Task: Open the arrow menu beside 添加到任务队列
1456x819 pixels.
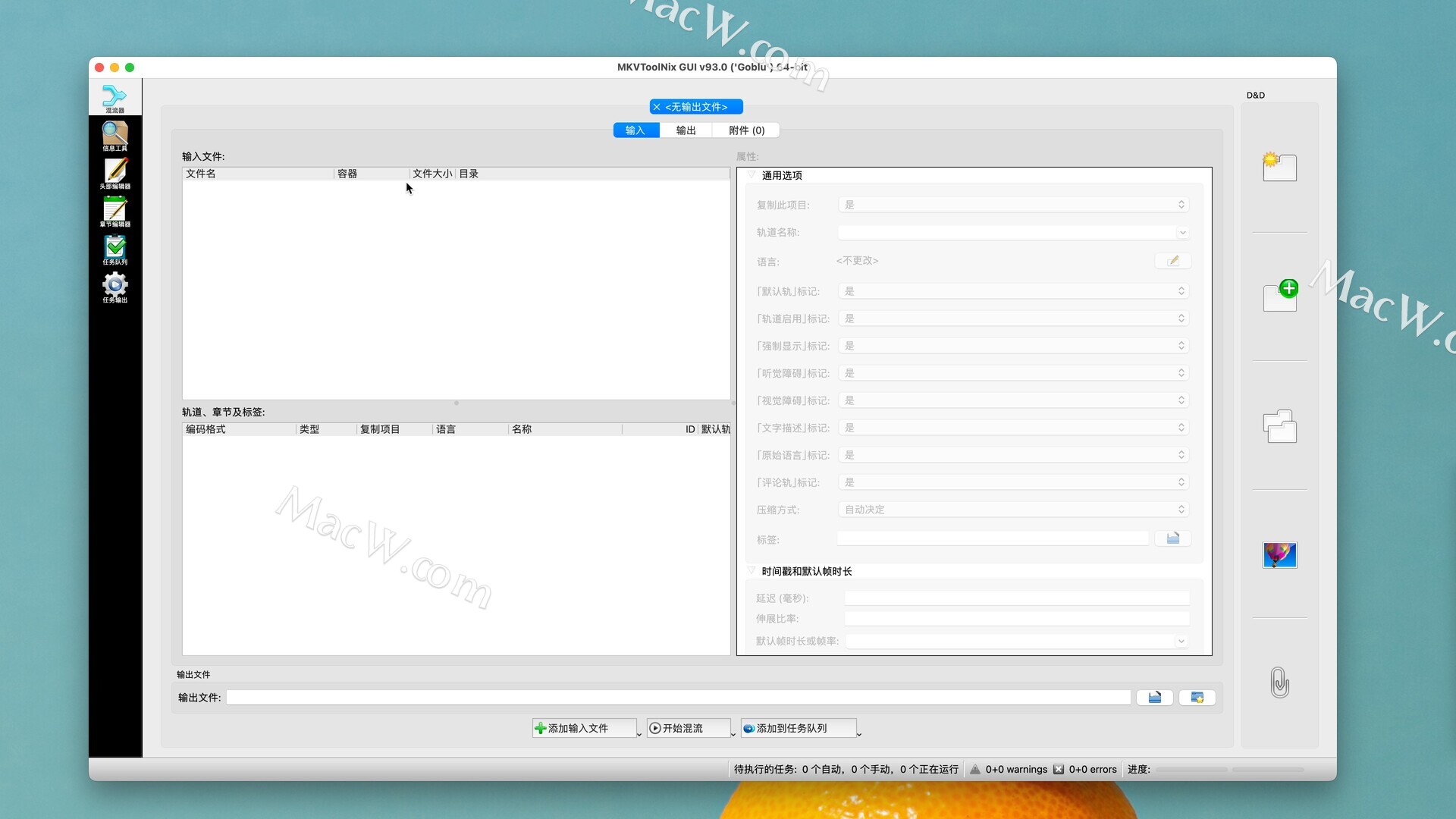Action: (x=858, y=733)
